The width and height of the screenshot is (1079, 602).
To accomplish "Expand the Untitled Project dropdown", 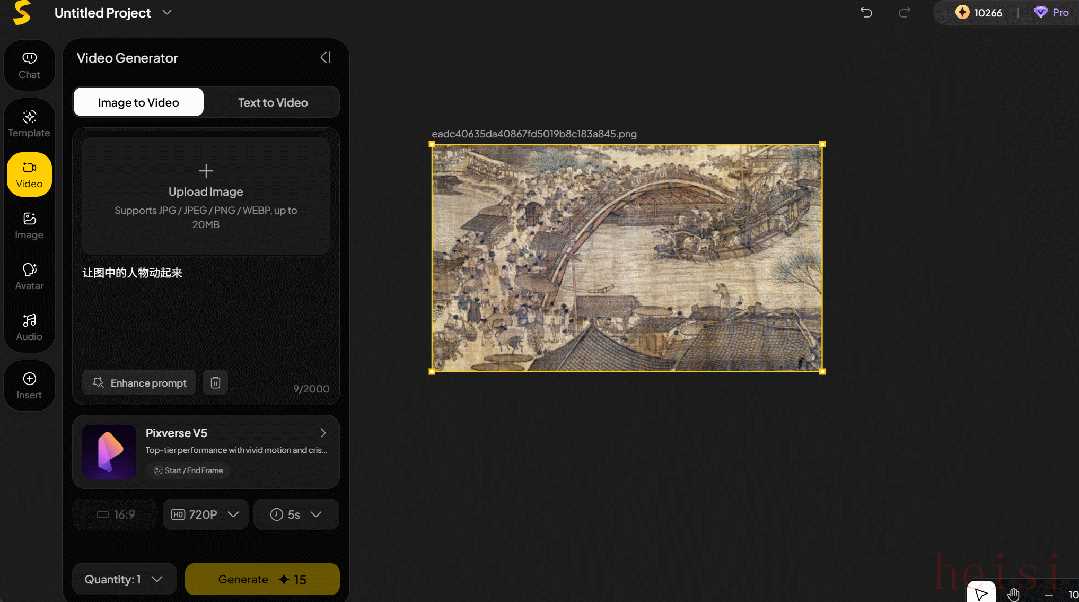I will (167, 13).
